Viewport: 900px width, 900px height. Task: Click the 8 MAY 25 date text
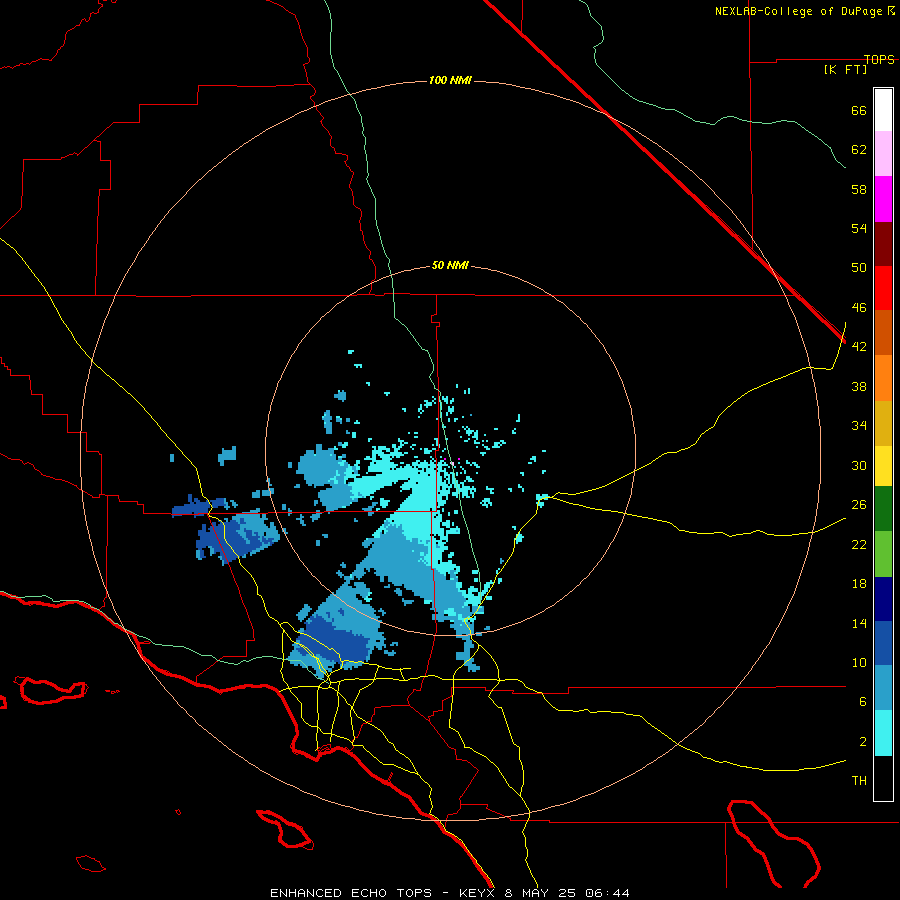[x=542, y=893]
